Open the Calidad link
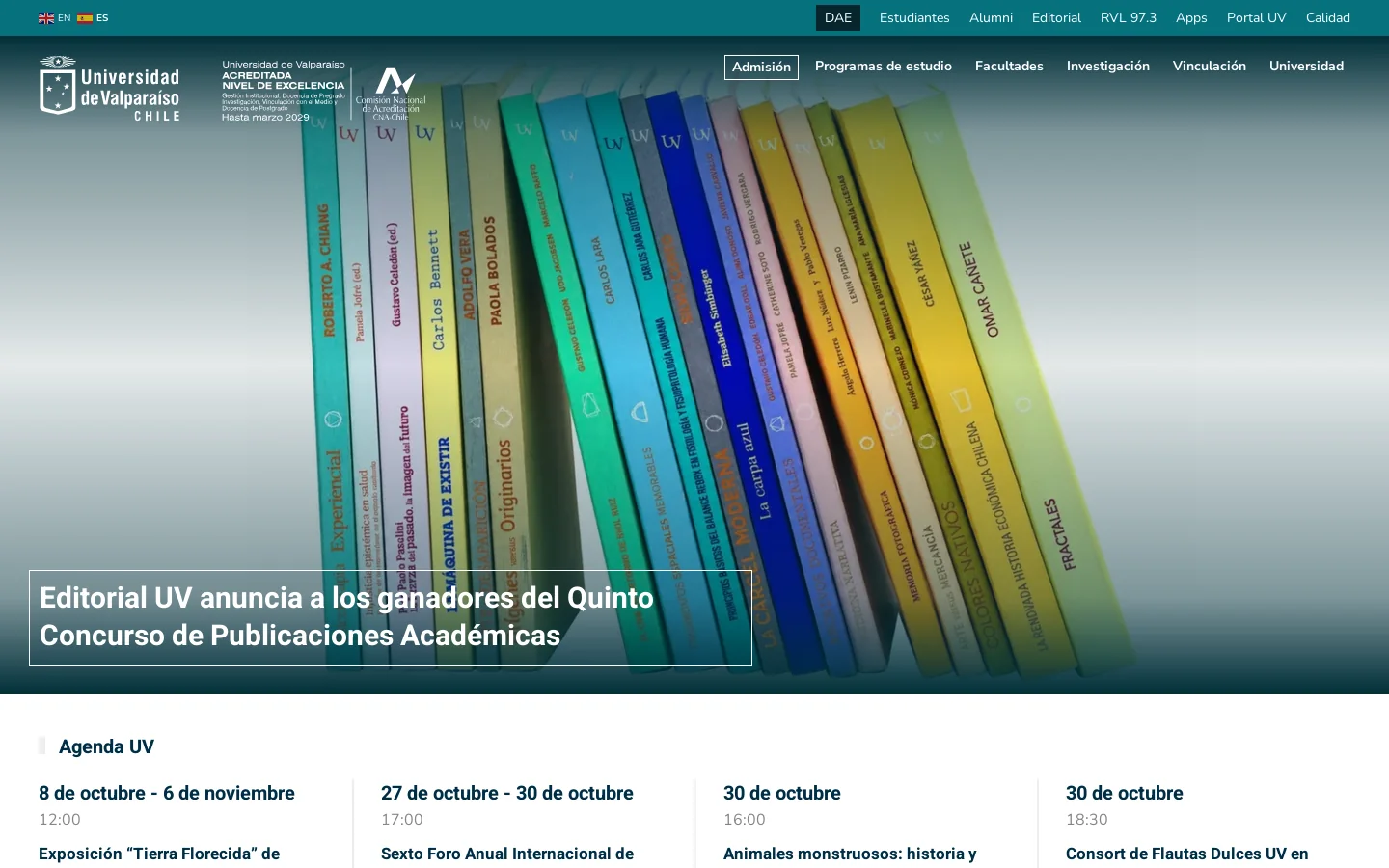This screenshot has width=1389, height=868. point(1328,17)
